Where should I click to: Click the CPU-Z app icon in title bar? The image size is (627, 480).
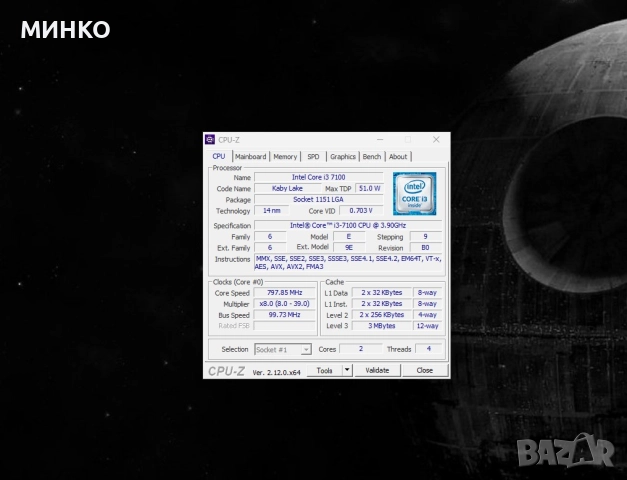210,140
